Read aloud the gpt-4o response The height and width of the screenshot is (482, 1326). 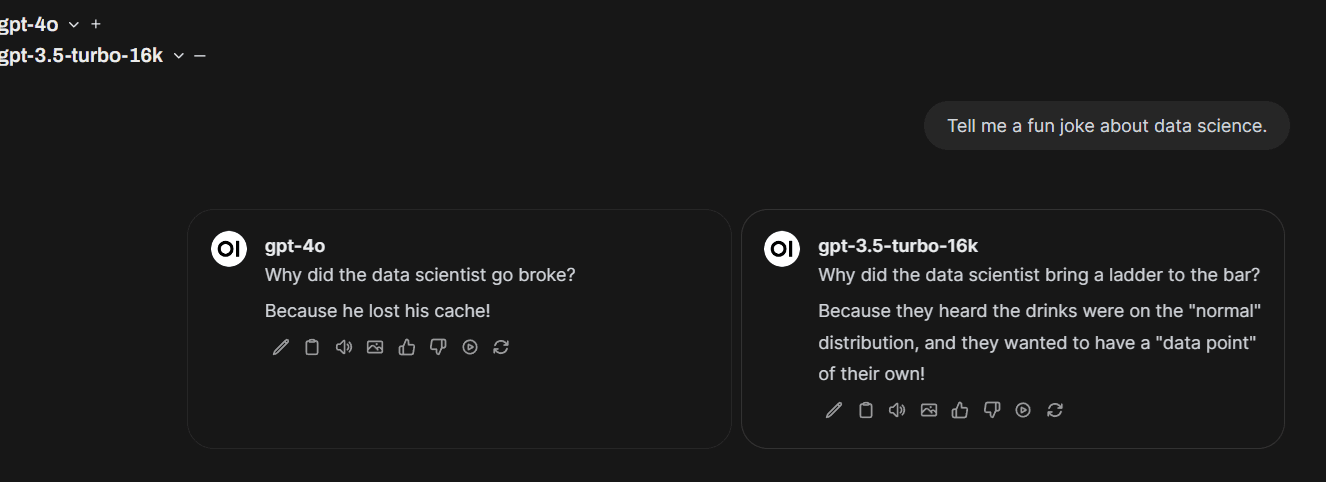pos(343,347)
